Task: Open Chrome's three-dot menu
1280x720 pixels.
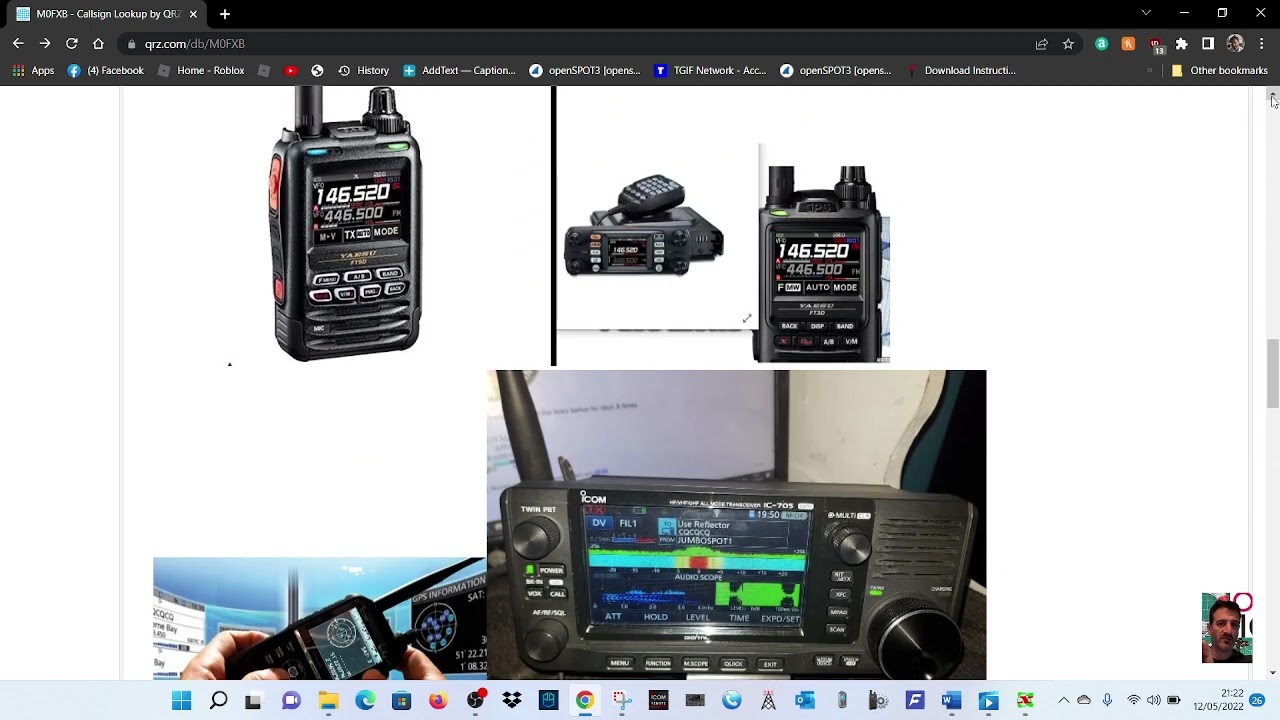Action: click(1262, 44)
